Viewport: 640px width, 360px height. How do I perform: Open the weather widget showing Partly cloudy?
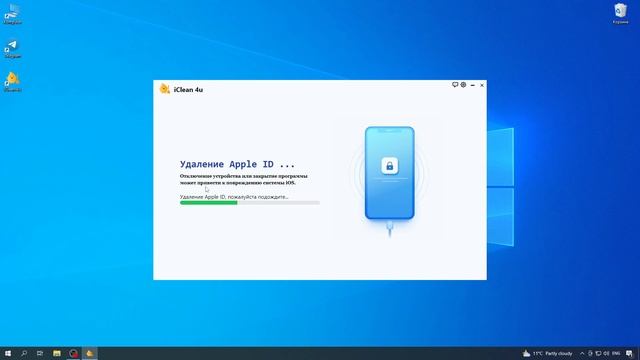(x=547, y=353)
